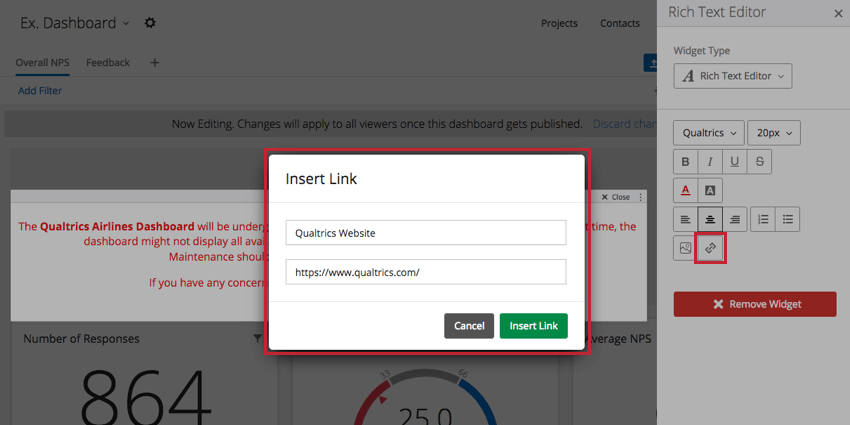
Task: Close the text widget editing bar
Action: [616, 197]
